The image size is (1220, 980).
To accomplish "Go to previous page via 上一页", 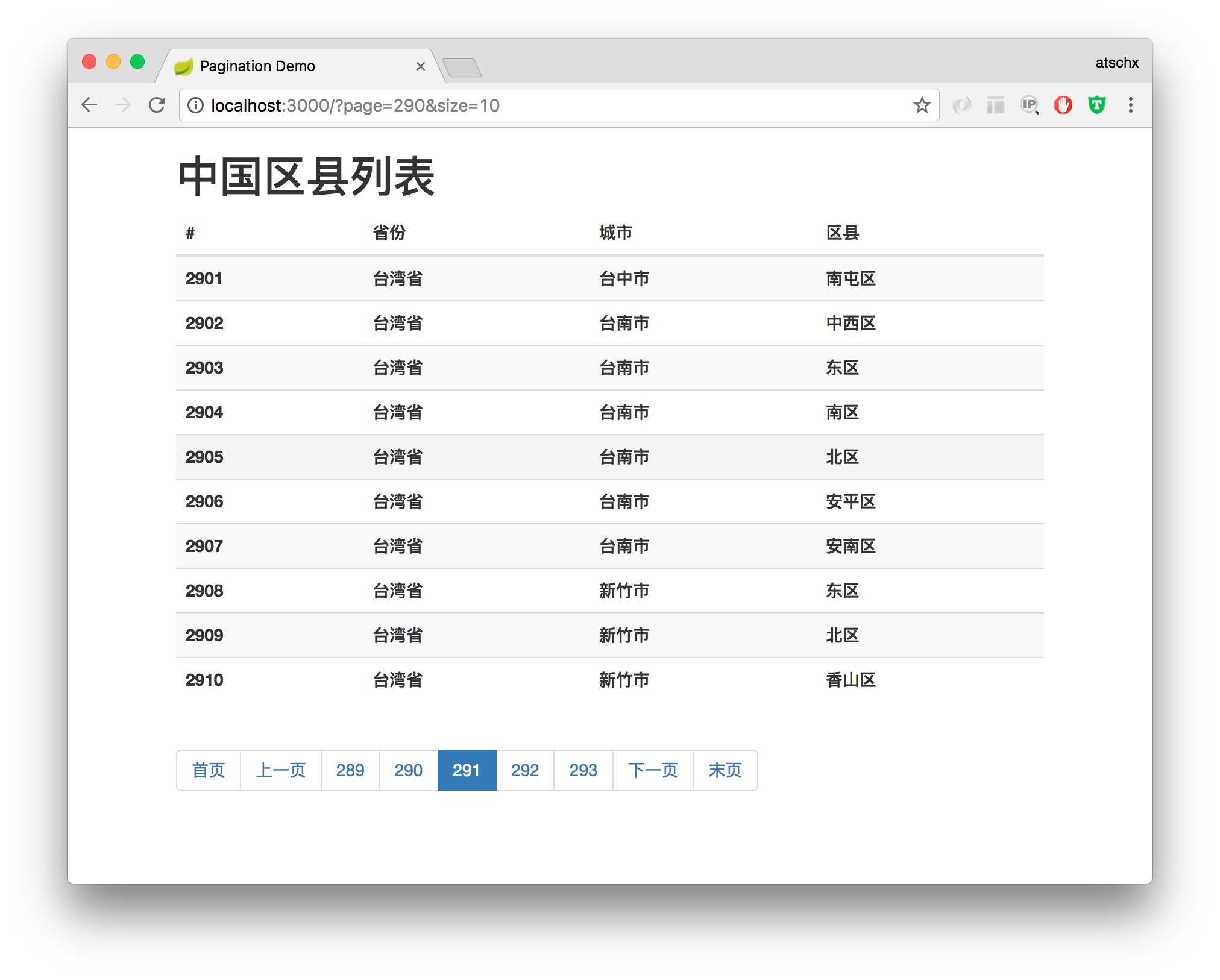I will point(281,770).
